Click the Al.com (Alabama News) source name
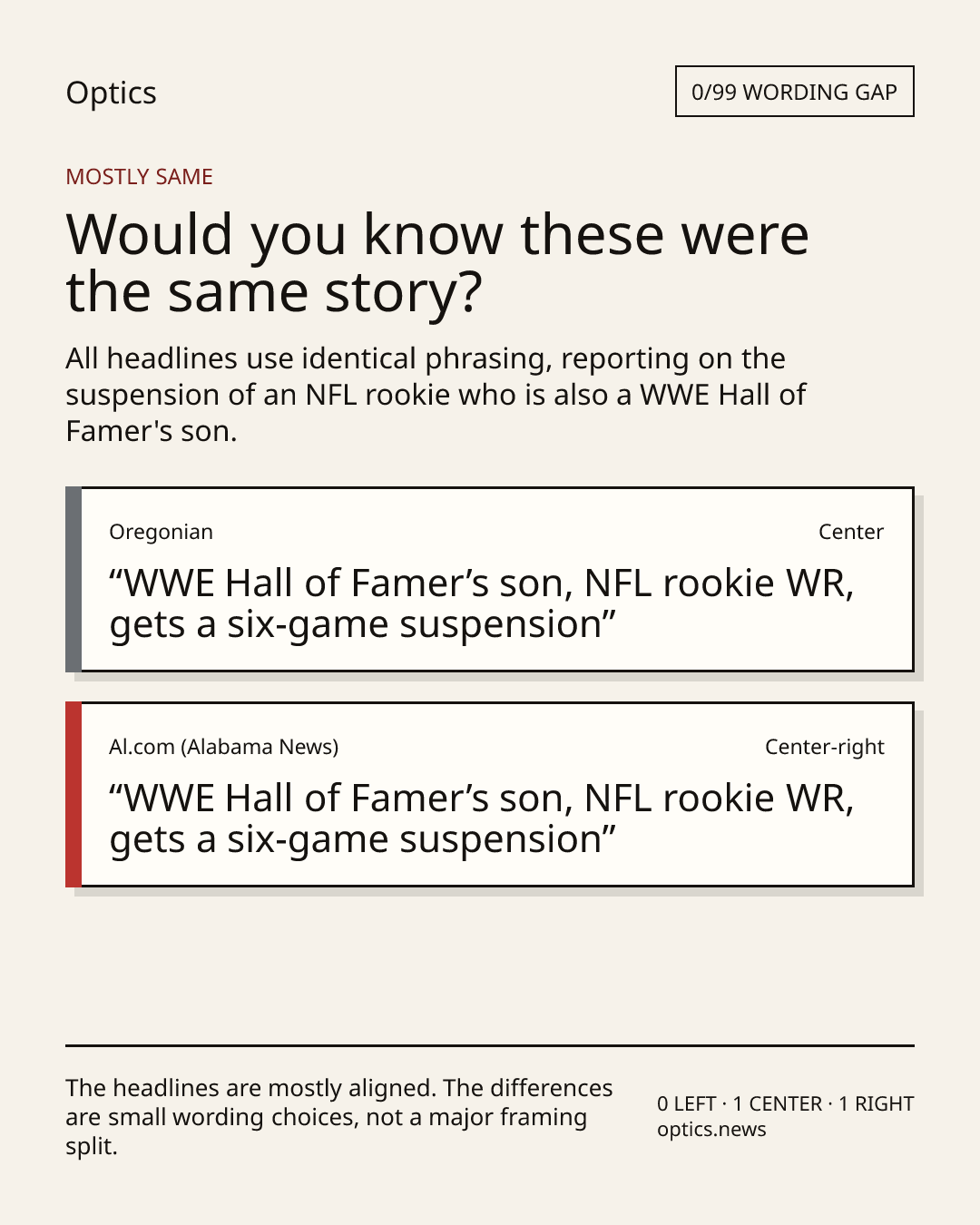Viewport: 980px width, 1225px height. click(x=223, y=747)
